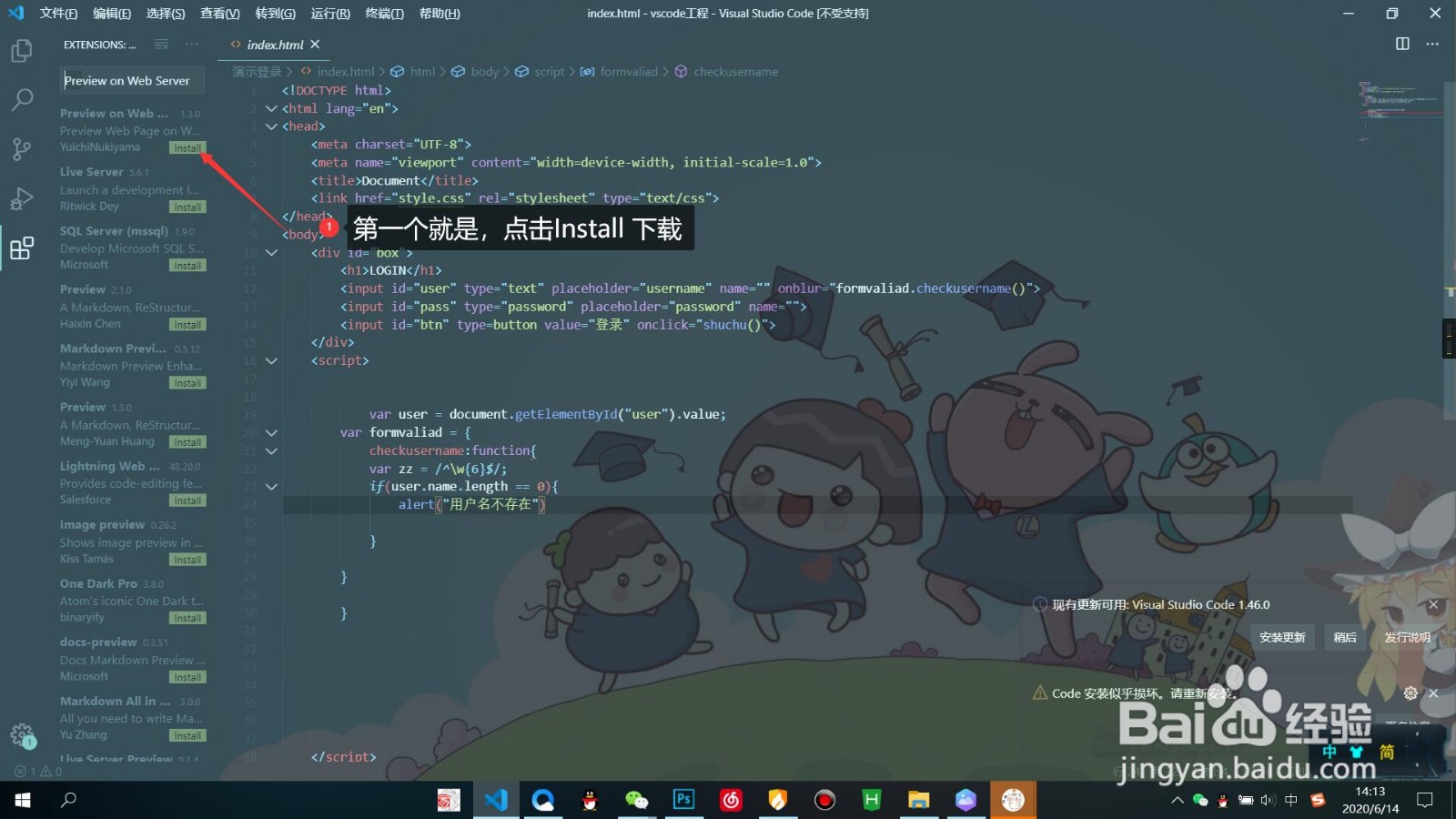
Task: Open docs-preview extension entry
Action: 133,660
